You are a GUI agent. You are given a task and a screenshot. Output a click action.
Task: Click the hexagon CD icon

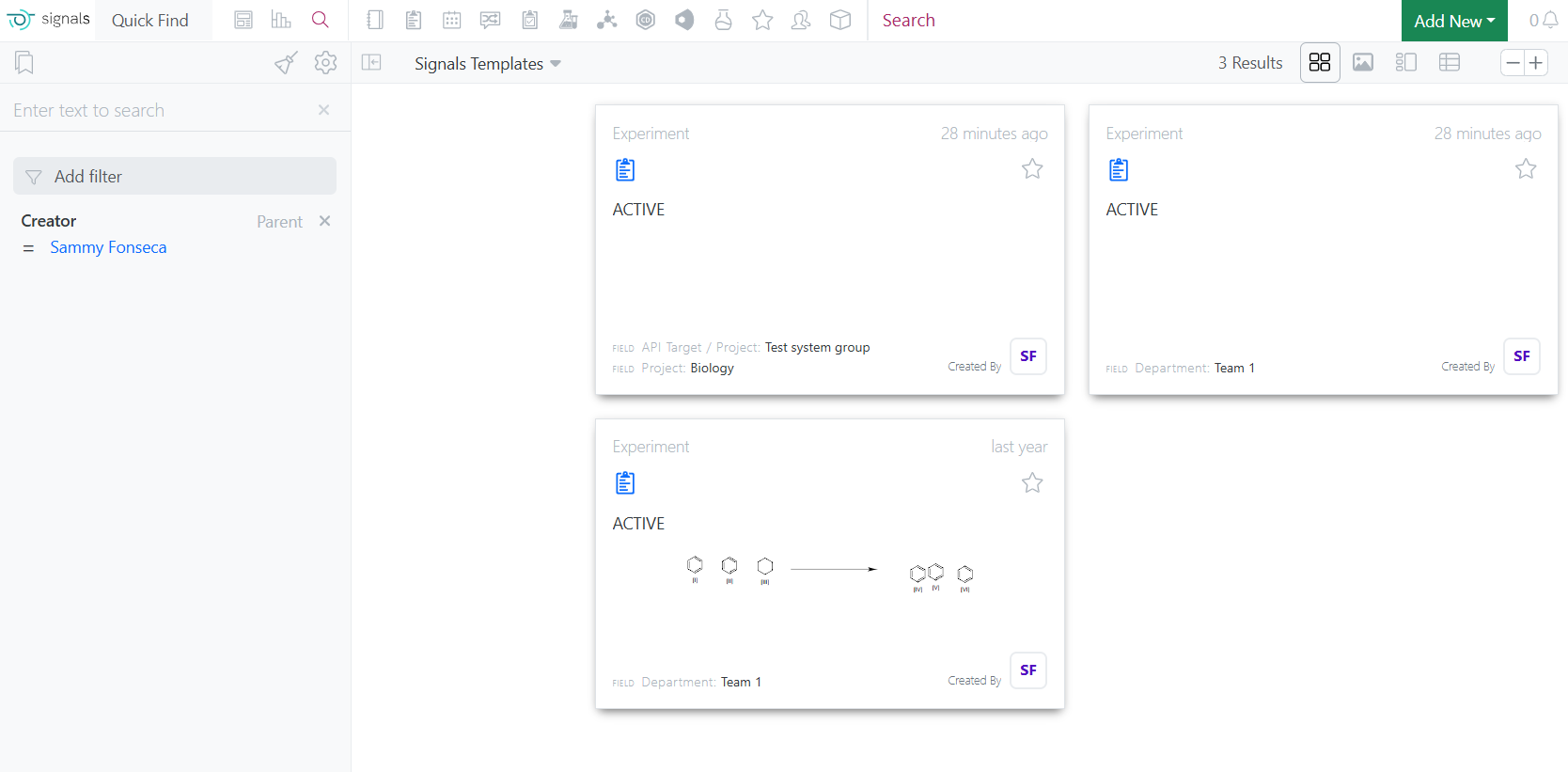coord(646,20)
